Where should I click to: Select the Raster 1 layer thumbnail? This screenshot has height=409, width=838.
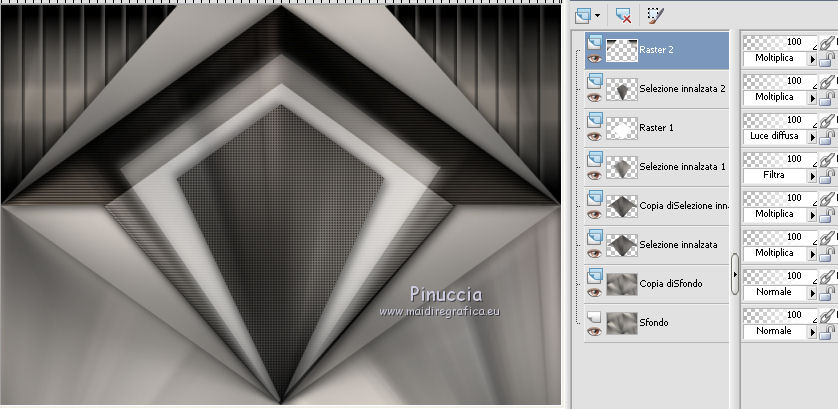[622, 128]
